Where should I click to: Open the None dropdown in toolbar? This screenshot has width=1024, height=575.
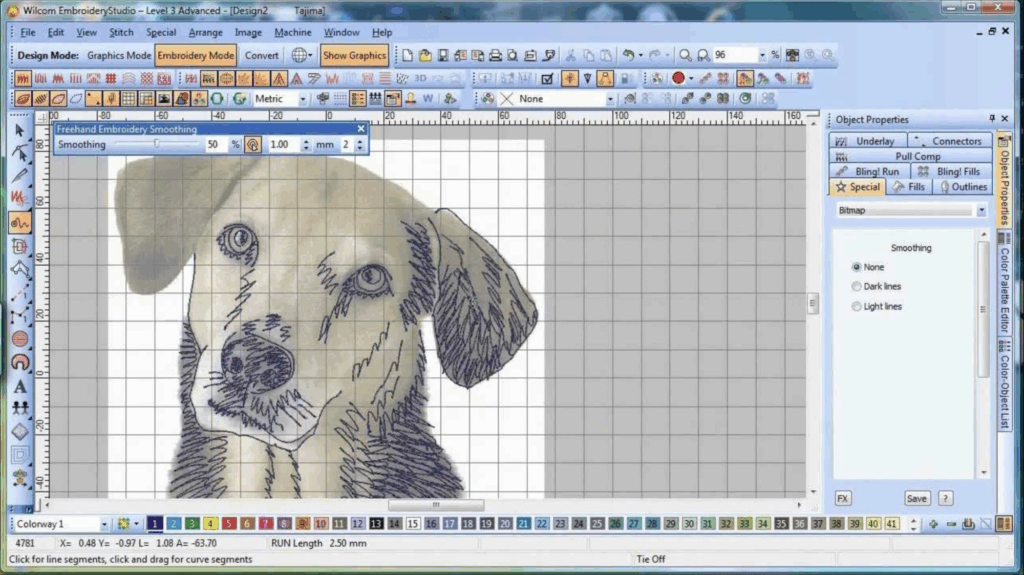(x=610, y=99)
